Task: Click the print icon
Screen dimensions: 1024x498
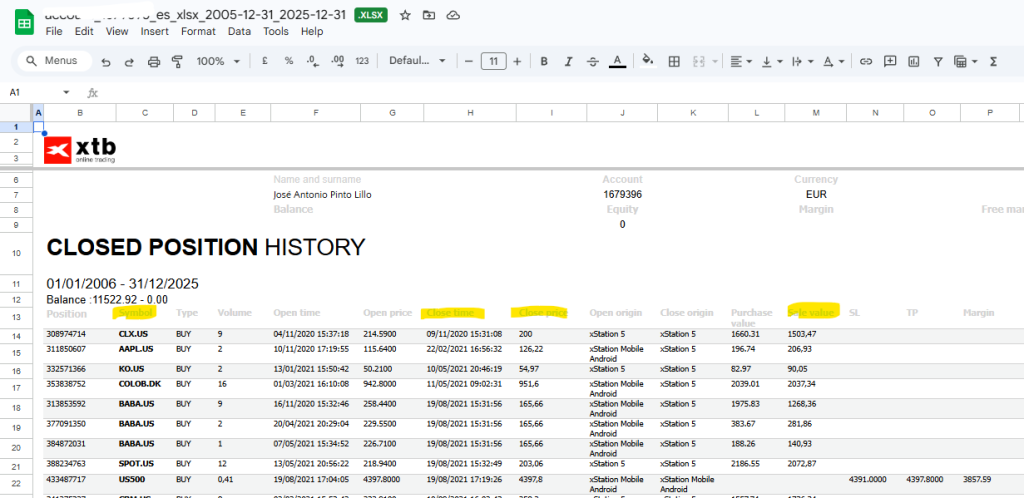Action: coord(154,62)
